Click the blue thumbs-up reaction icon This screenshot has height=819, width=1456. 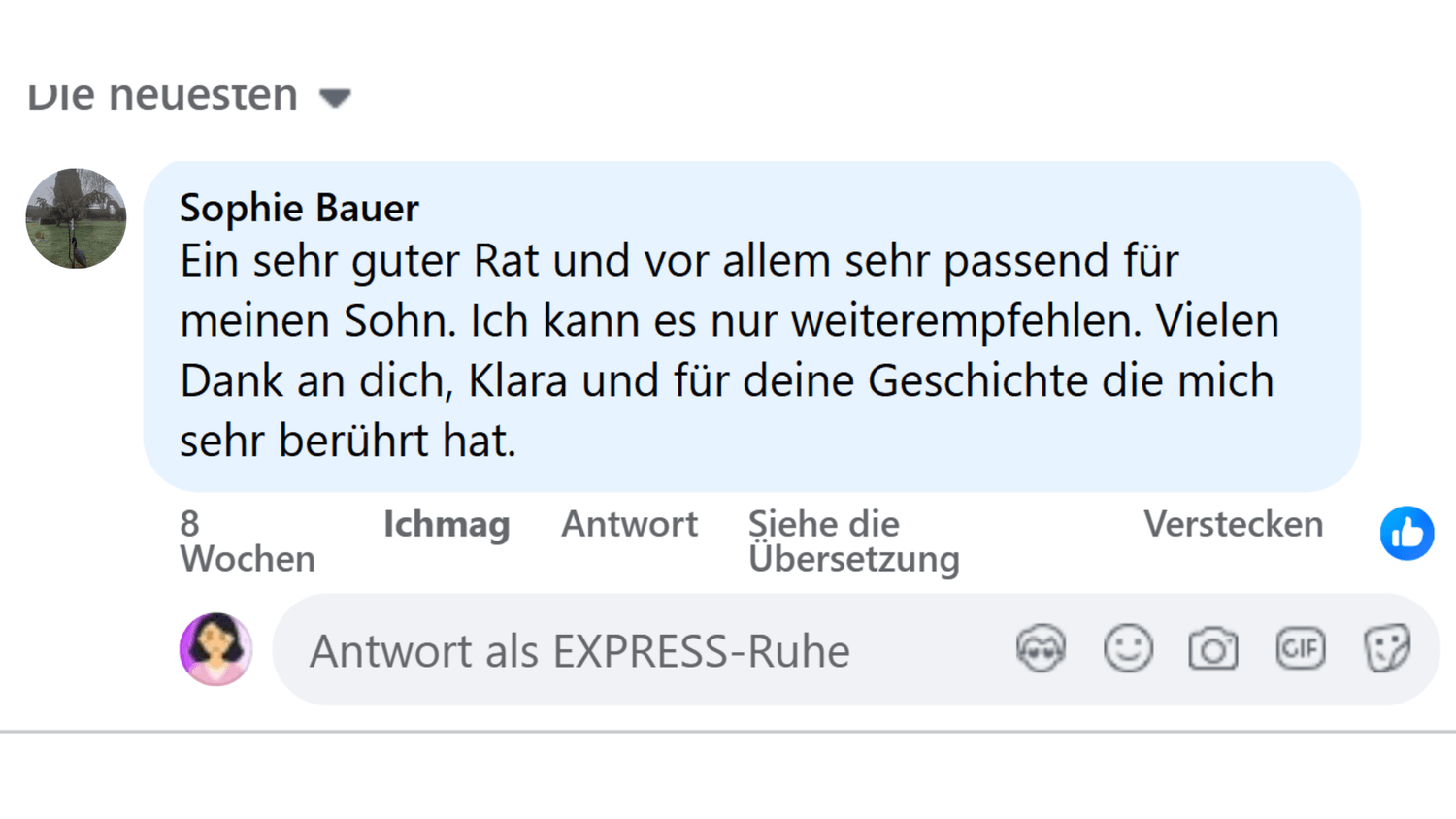coord(1406,533)
